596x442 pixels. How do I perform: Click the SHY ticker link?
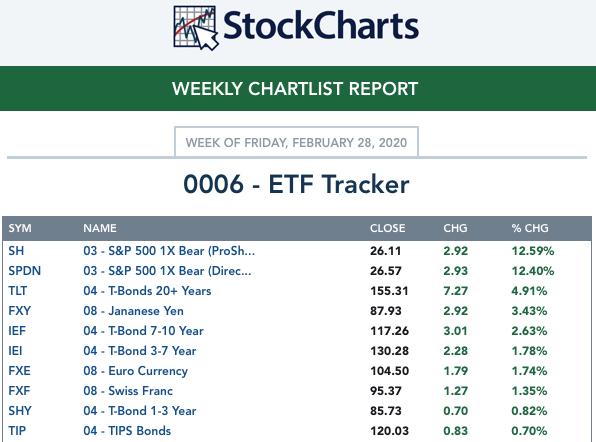[x=20, y=411]
